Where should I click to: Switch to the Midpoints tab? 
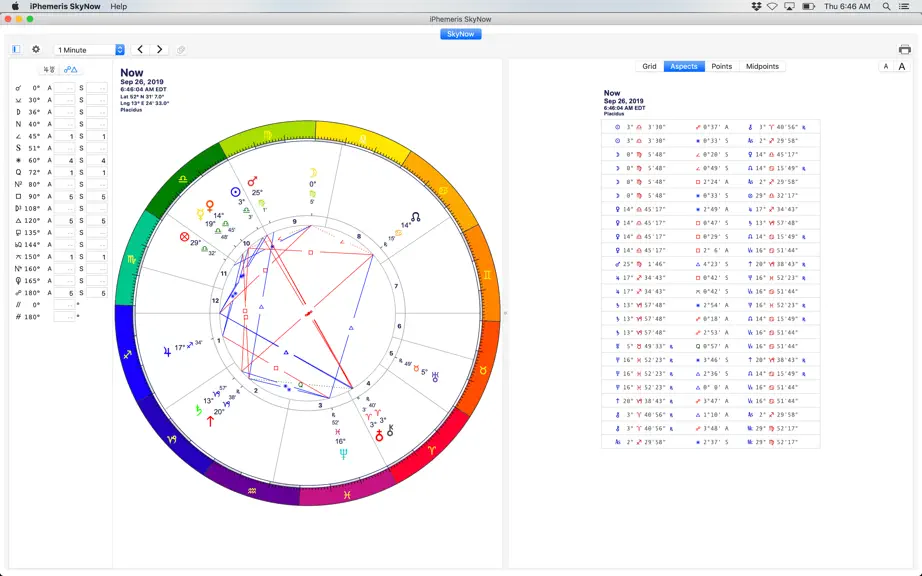pyautogui.click(x=762, y=66)
